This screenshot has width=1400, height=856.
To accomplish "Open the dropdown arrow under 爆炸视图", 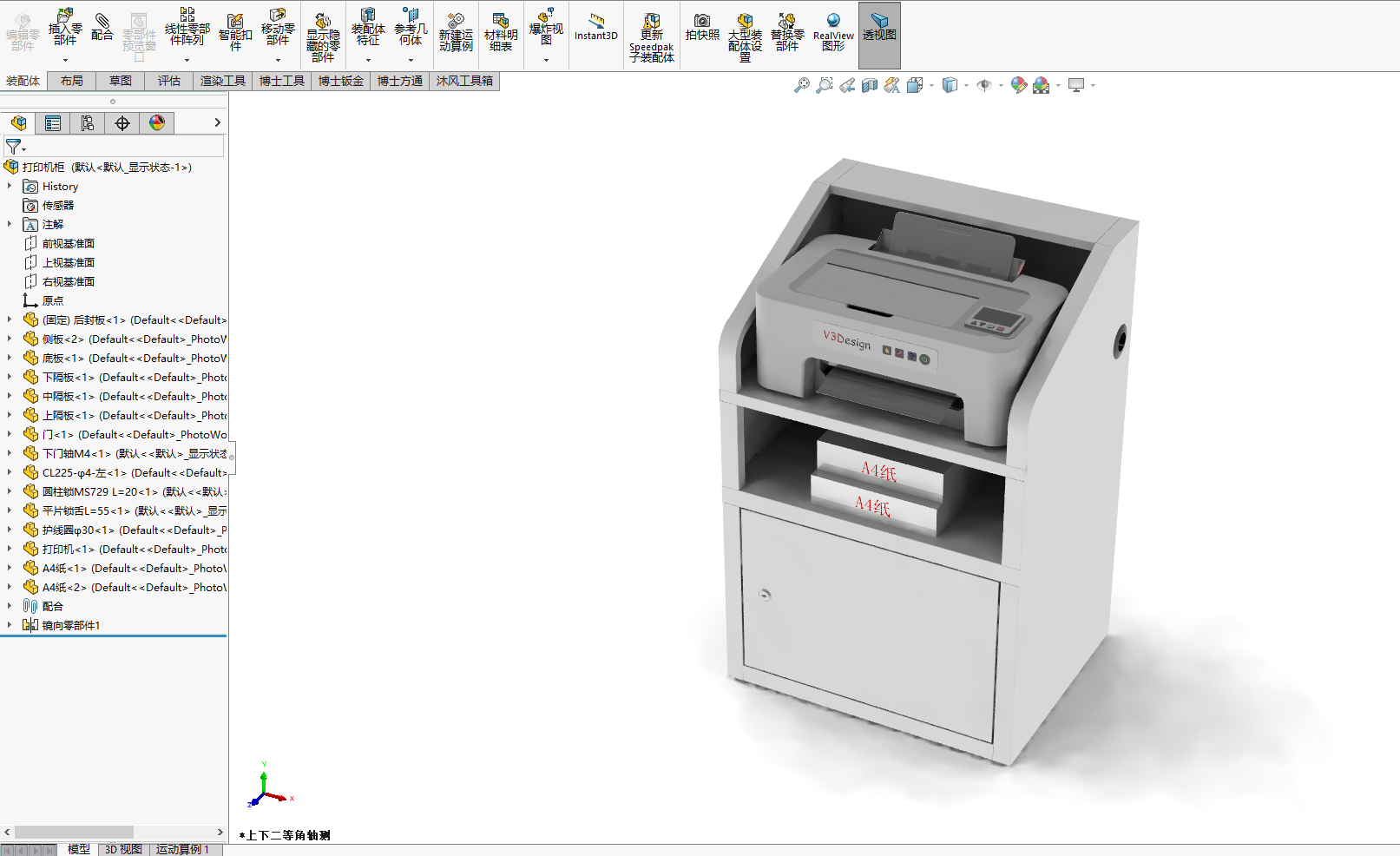I will (546, 60).
